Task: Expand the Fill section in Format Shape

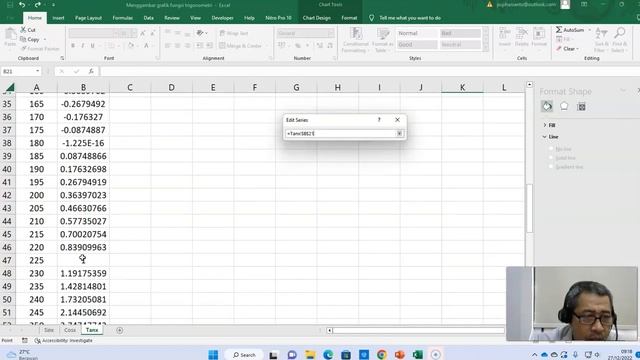Action: coord(549,125)
